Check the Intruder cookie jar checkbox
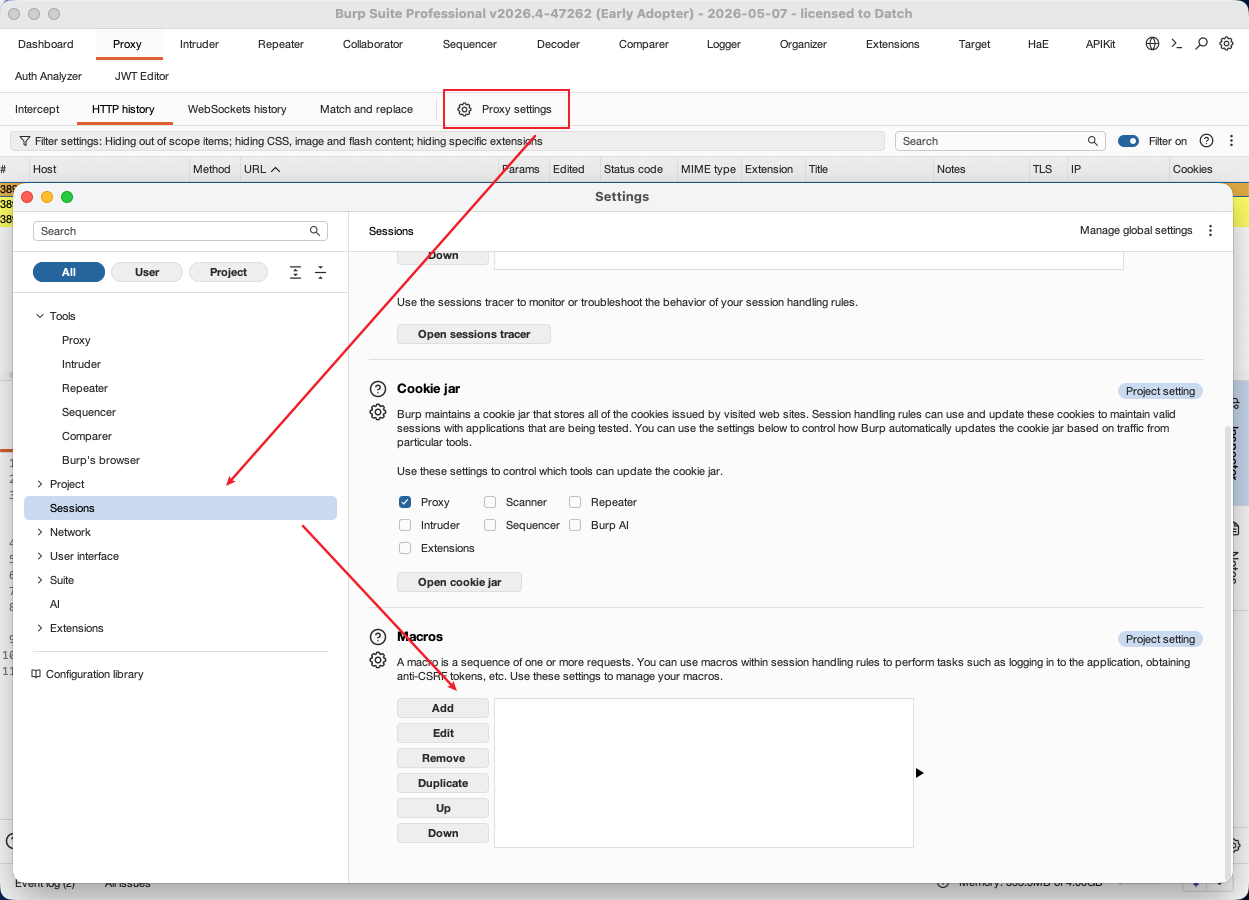The image size is (1249, 900). (405, 525)
